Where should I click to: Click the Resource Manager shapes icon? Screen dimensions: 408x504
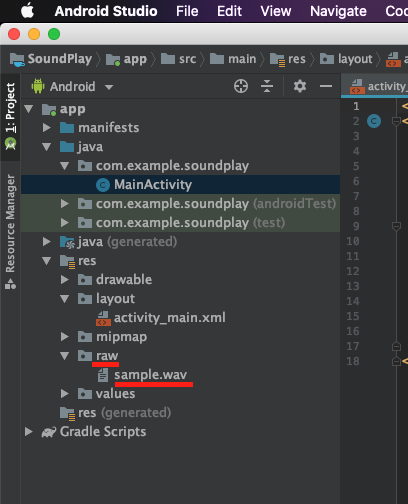10,284
